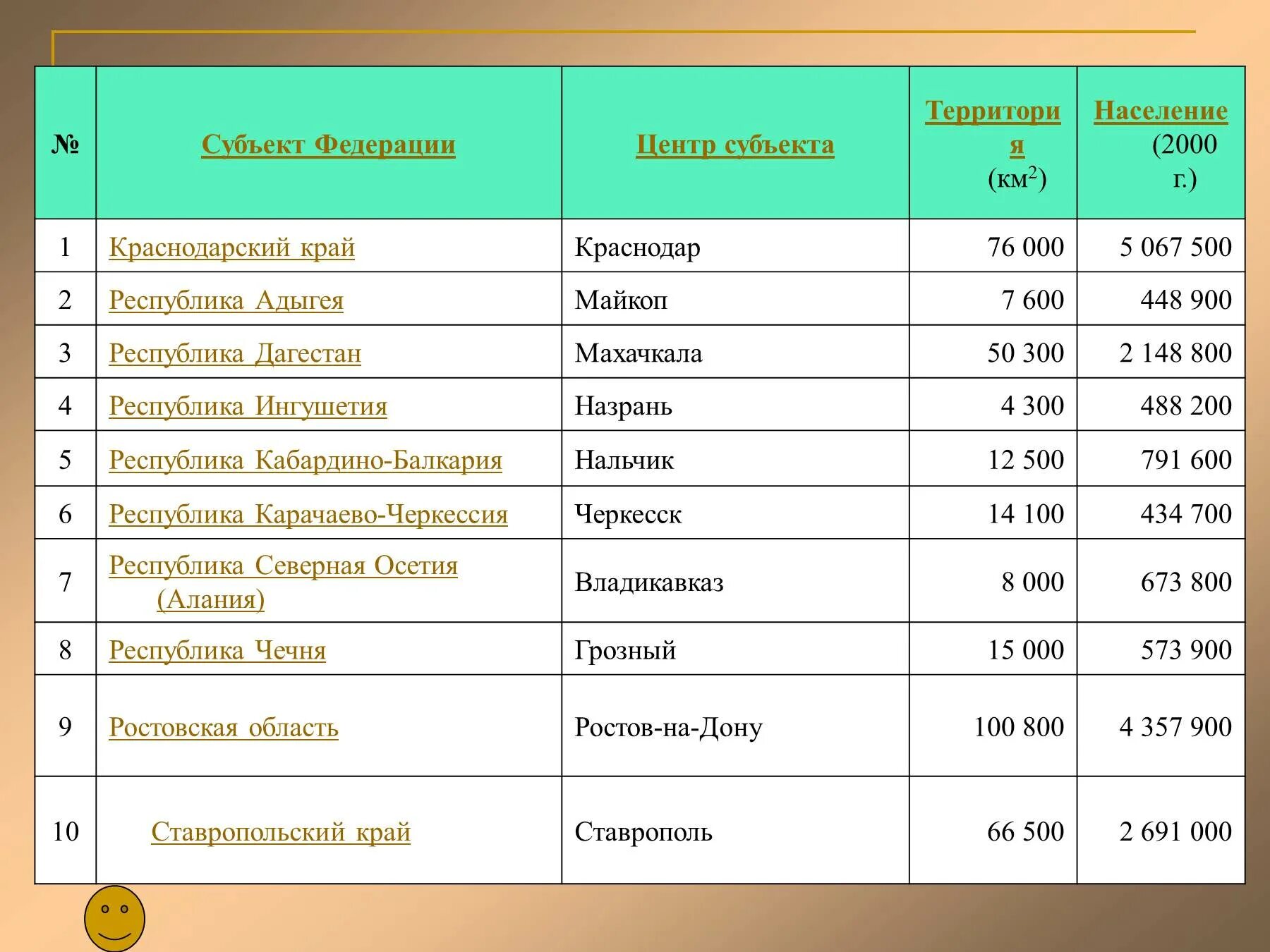The width and height of the screenshot is (1270, 952).
Task: Click territory value 4 300
Action: tap(1032, 405)
